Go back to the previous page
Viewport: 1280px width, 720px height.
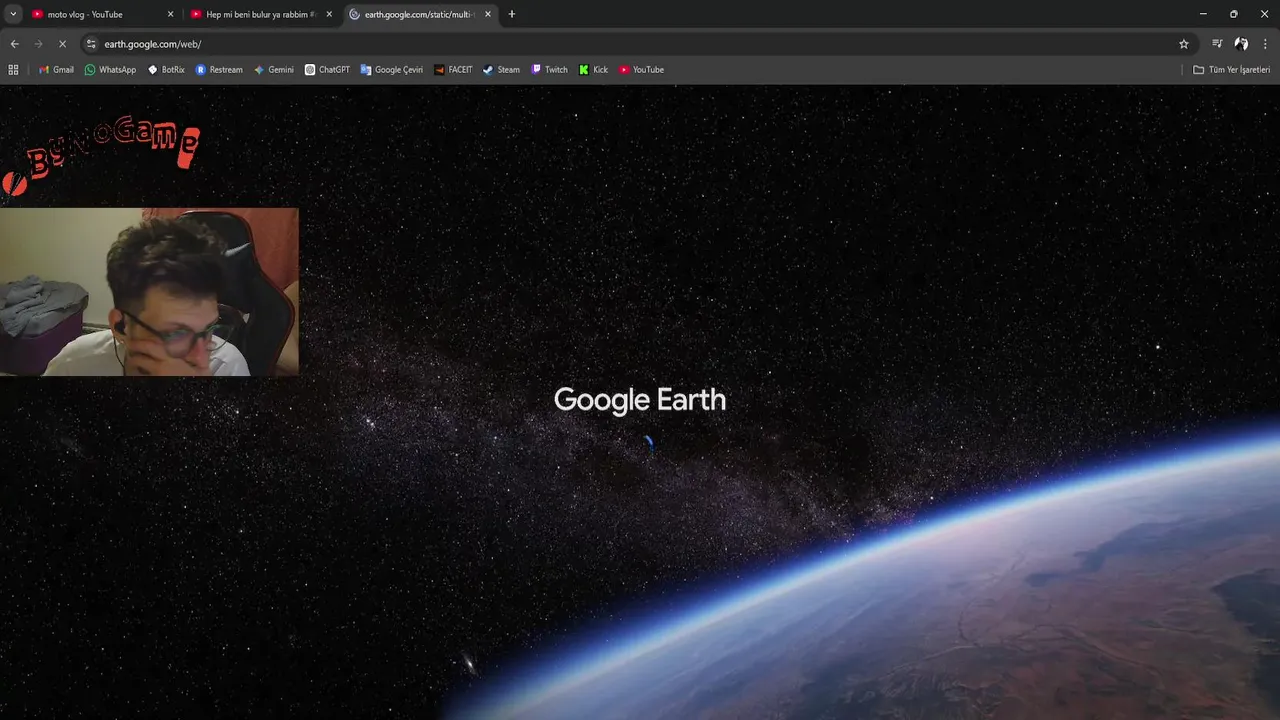pos(14,44)
